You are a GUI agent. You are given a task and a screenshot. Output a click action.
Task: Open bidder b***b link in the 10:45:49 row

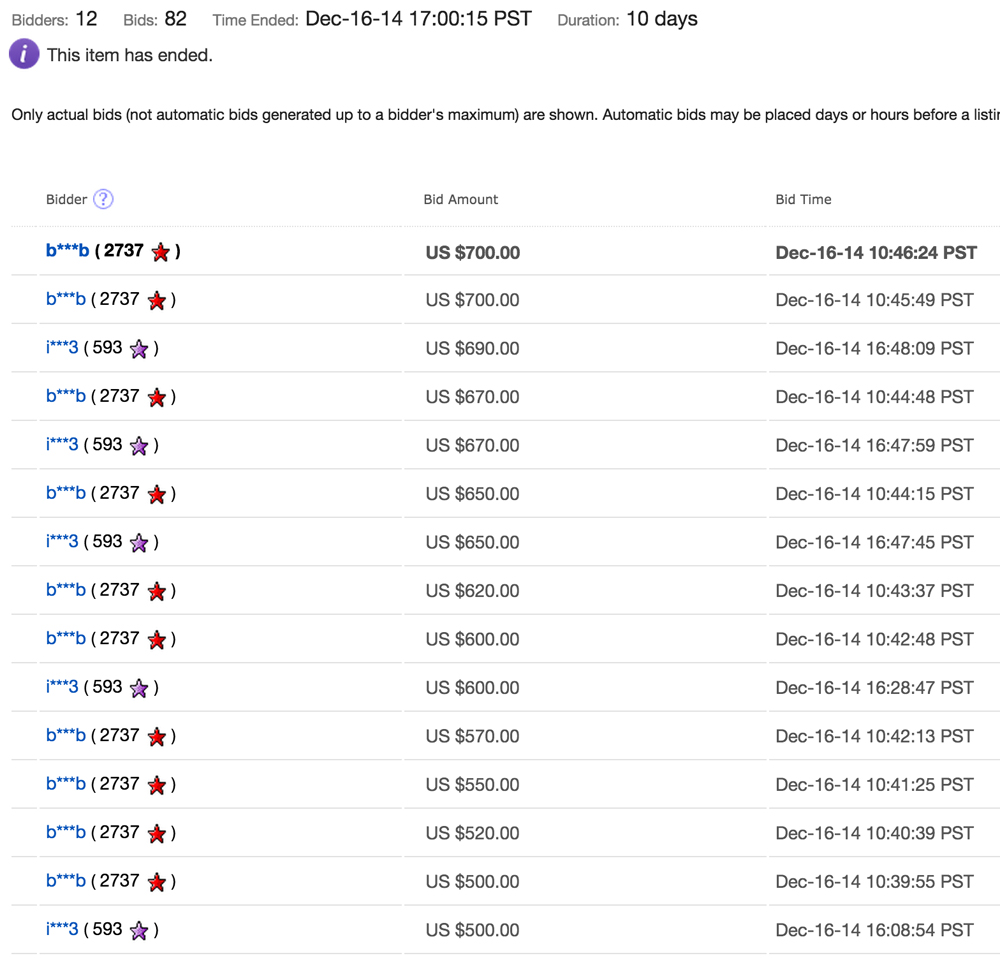pyautogui.click(x=66, y=299)
